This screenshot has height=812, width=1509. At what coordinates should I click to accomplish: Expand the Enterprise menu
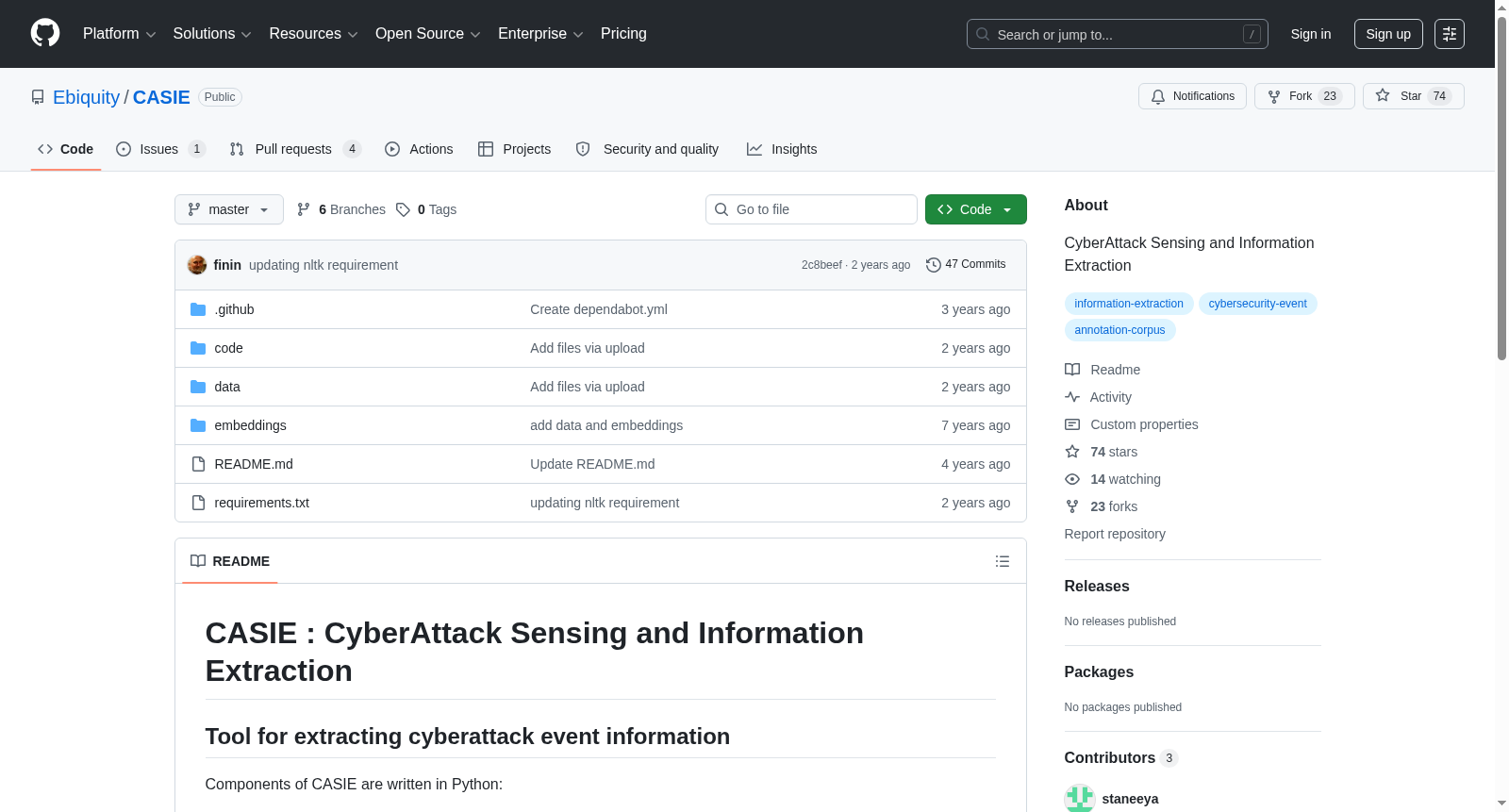tap(540, 34)
